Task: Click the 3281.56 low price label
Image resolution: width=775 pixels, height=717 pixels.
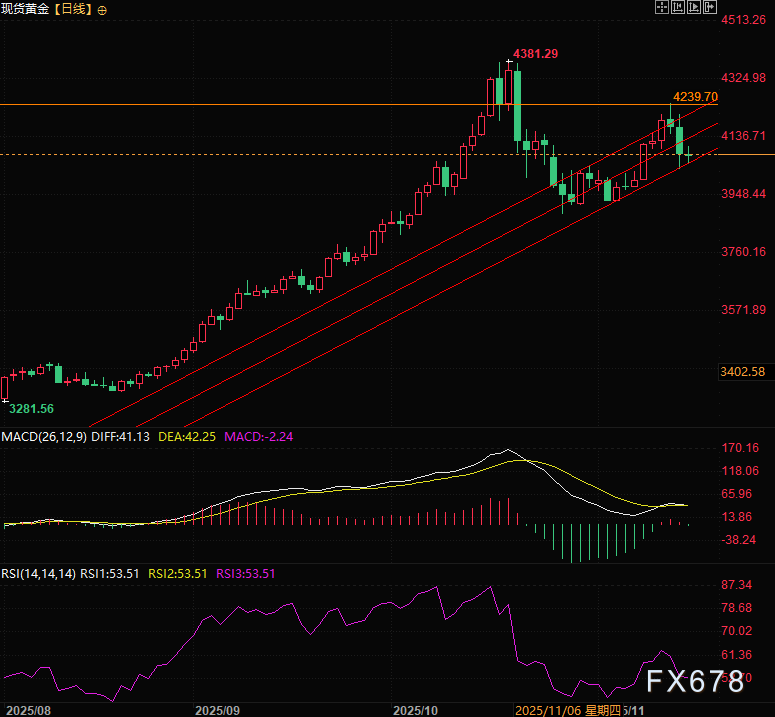Action: [x=31, y=409]
